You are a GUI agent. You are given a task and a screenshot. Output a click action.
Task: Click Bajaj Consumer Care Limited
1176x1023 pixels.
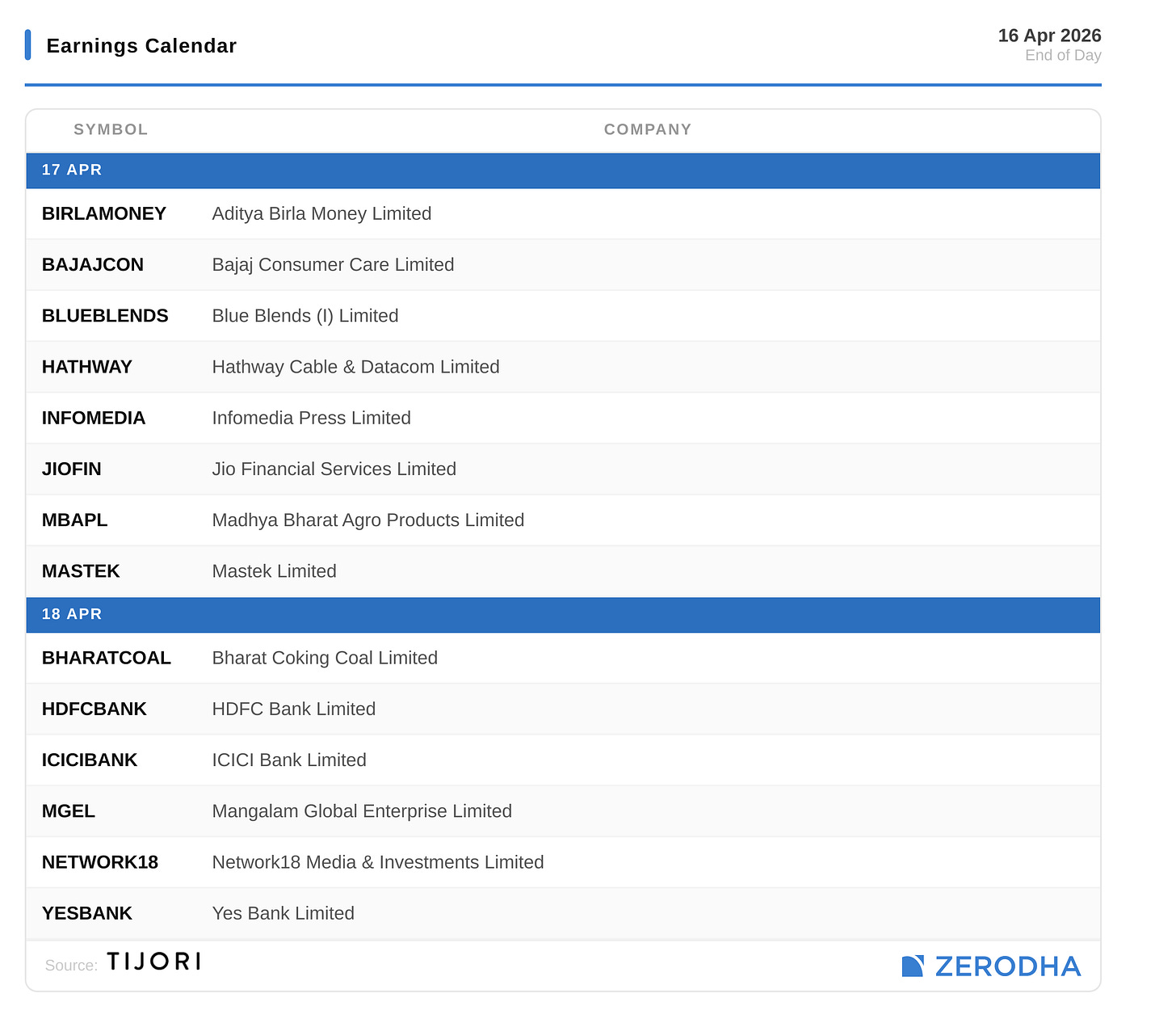333,265
